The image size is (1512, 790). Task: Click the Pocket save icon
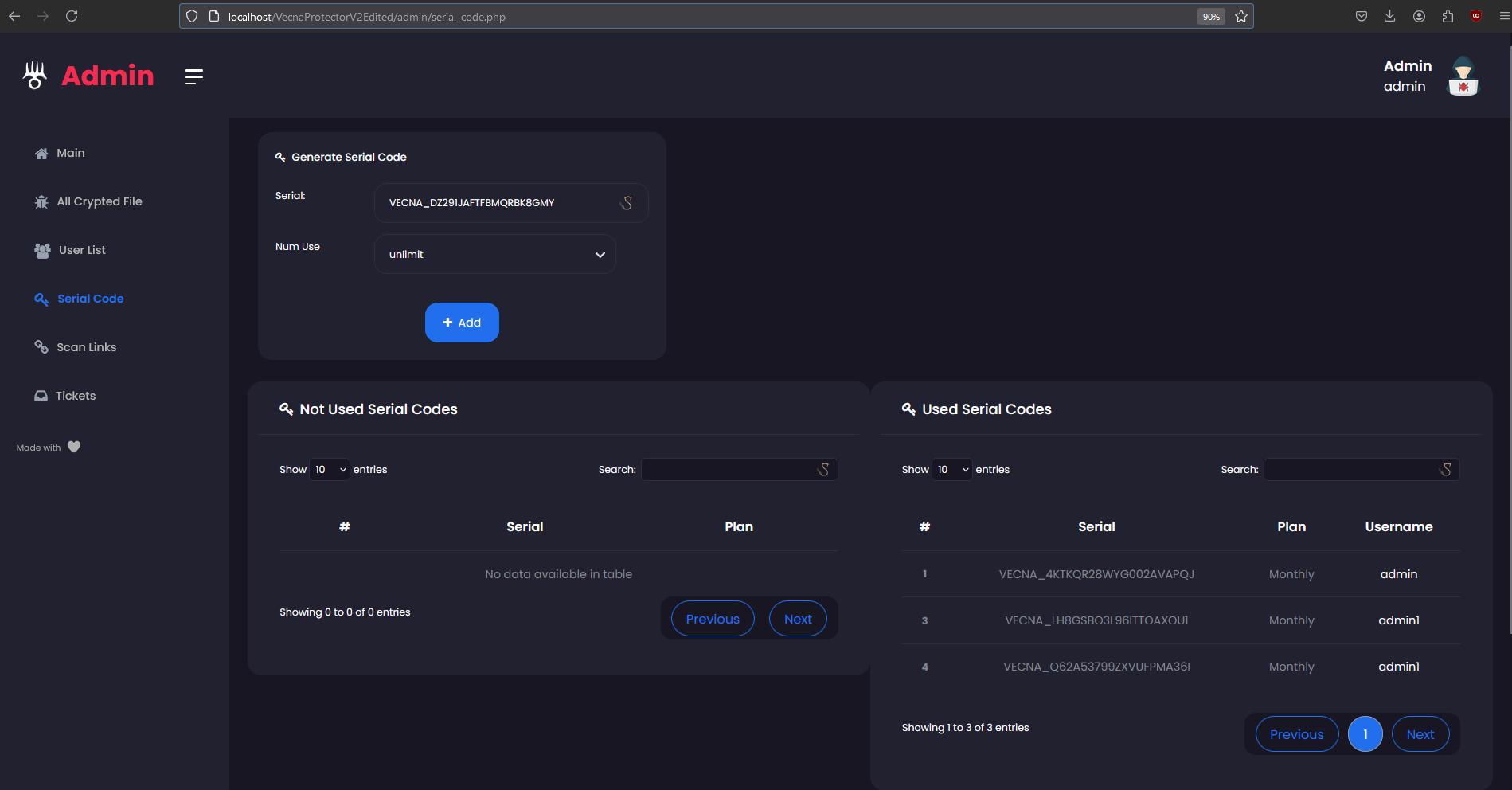coord(1362,16)
